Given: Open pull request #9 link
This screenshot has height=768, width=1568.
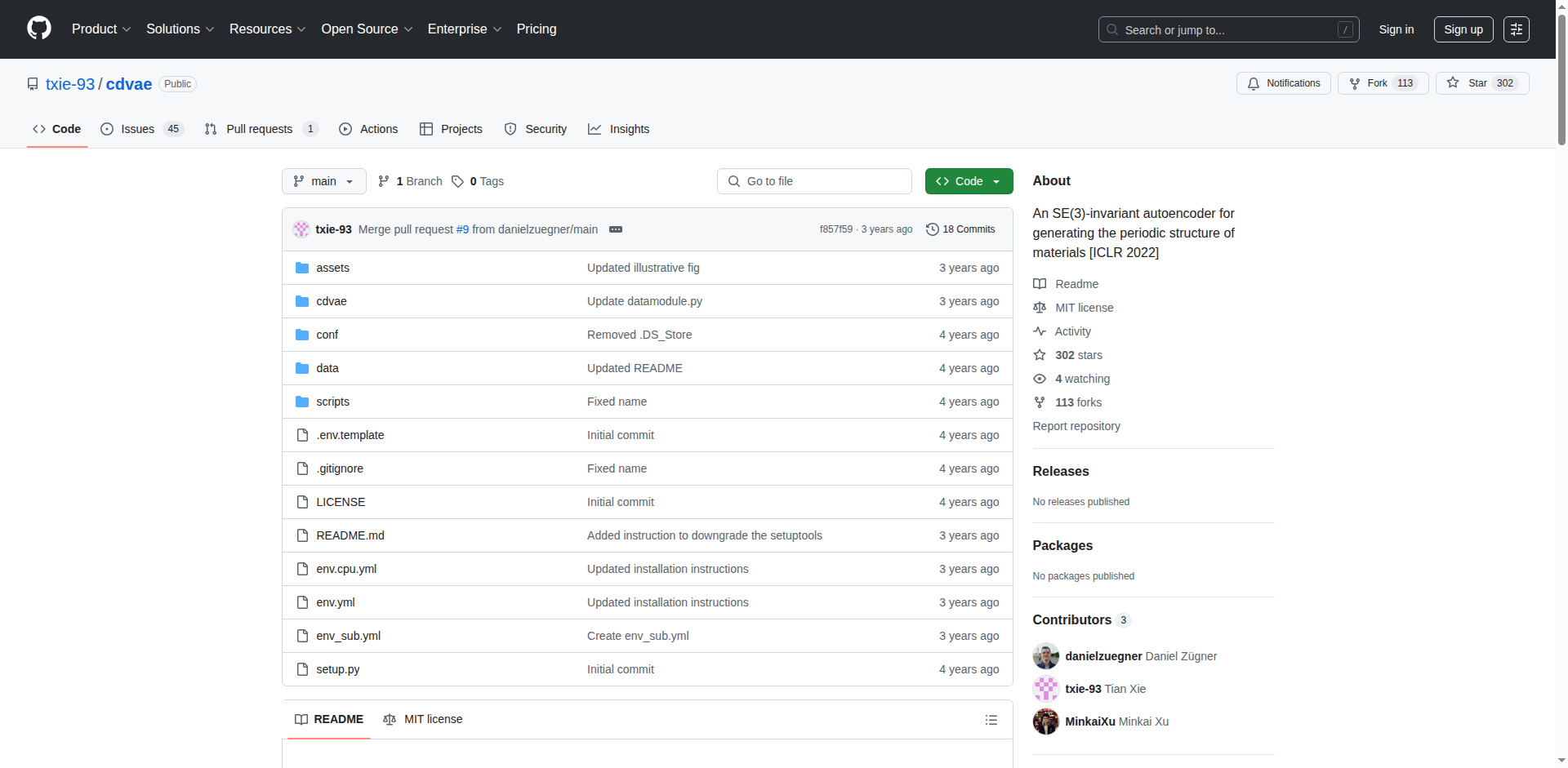Looking at the screenshot, I should click(x=462, y=229).
